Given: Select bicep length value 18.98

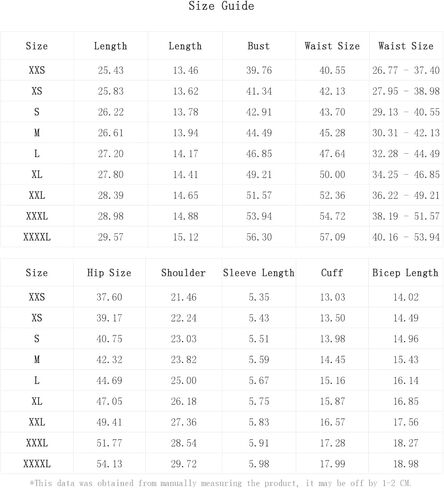Looking at the screenshot, I should tap(406, 464).
